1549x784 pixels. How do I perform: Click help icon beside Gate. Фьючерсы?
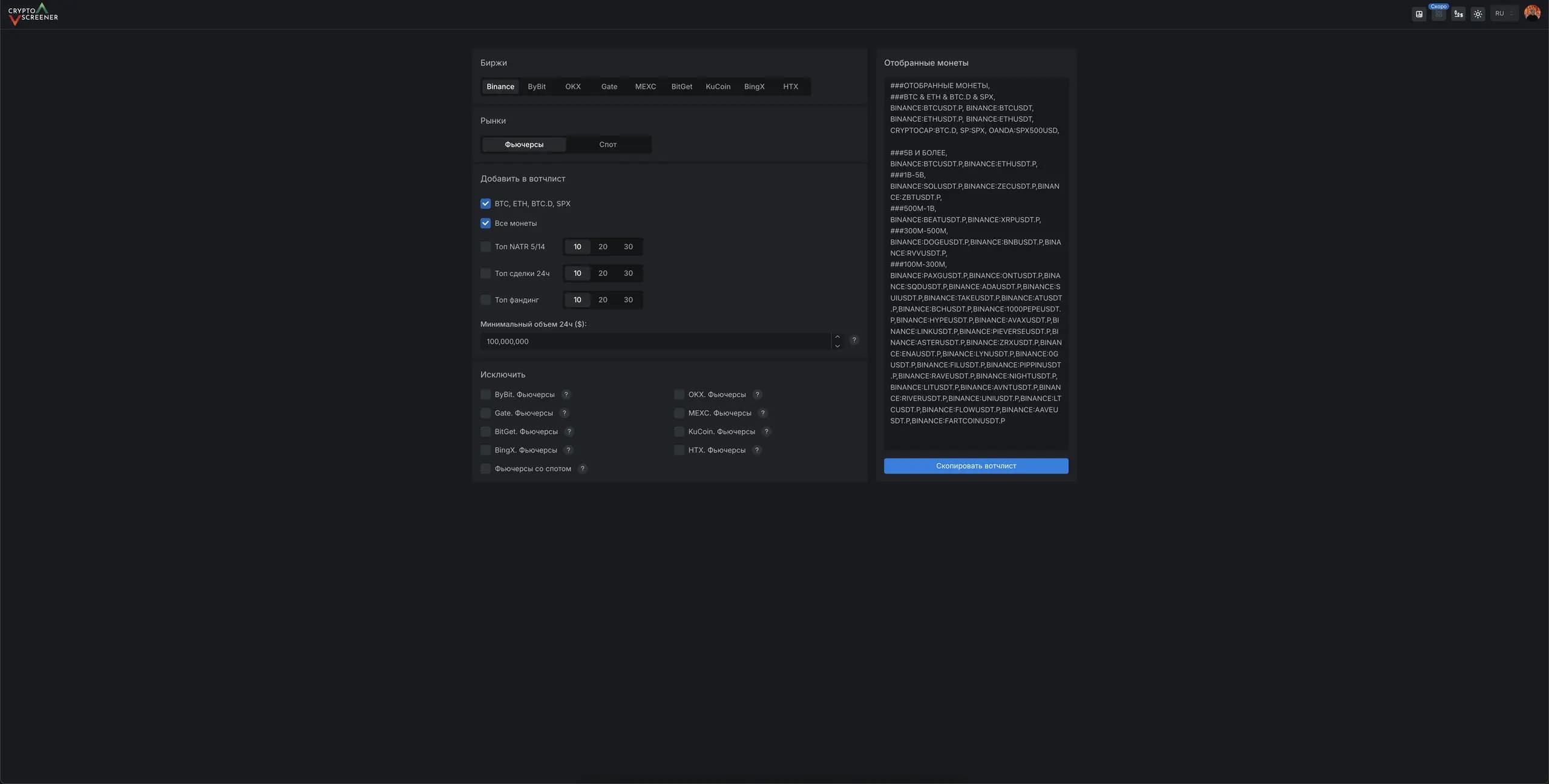tap(564, 413)
